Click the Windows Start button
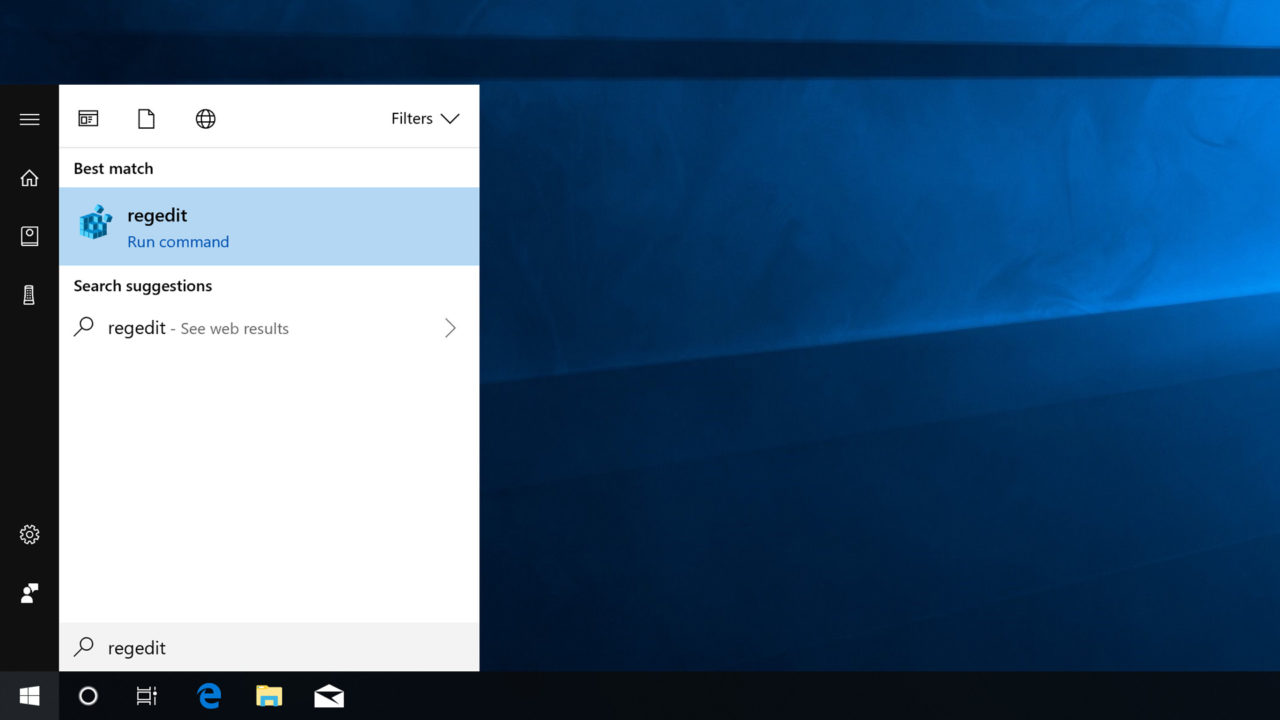1280x720 pixels. pyautogui.click(x=29, y=696)
